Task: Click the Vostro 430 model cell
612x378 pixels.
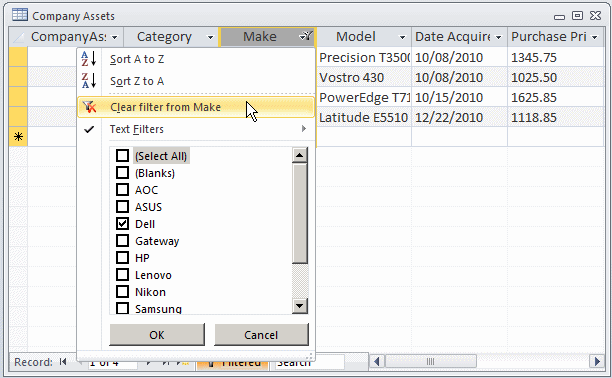Action: [x=363, y=77]
